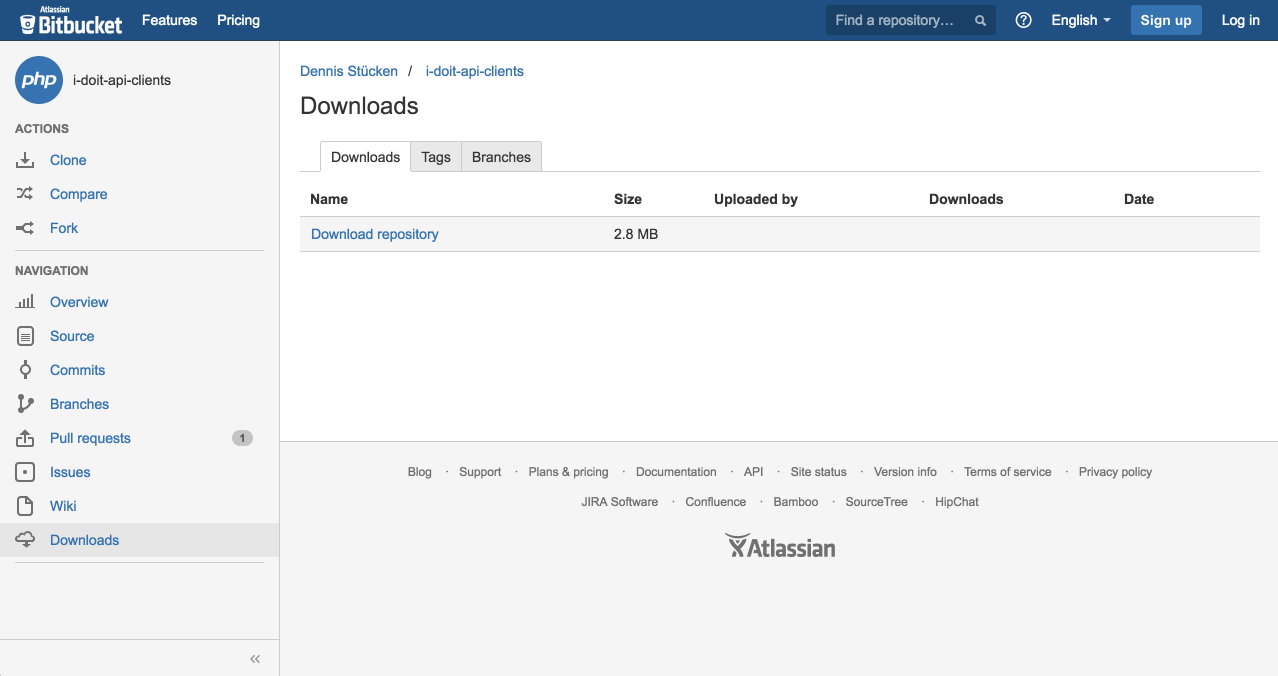Image resolution: width=1278 pixels, height=676 pixels.
Task: Click the Date column header
Action: (1139, 199)
